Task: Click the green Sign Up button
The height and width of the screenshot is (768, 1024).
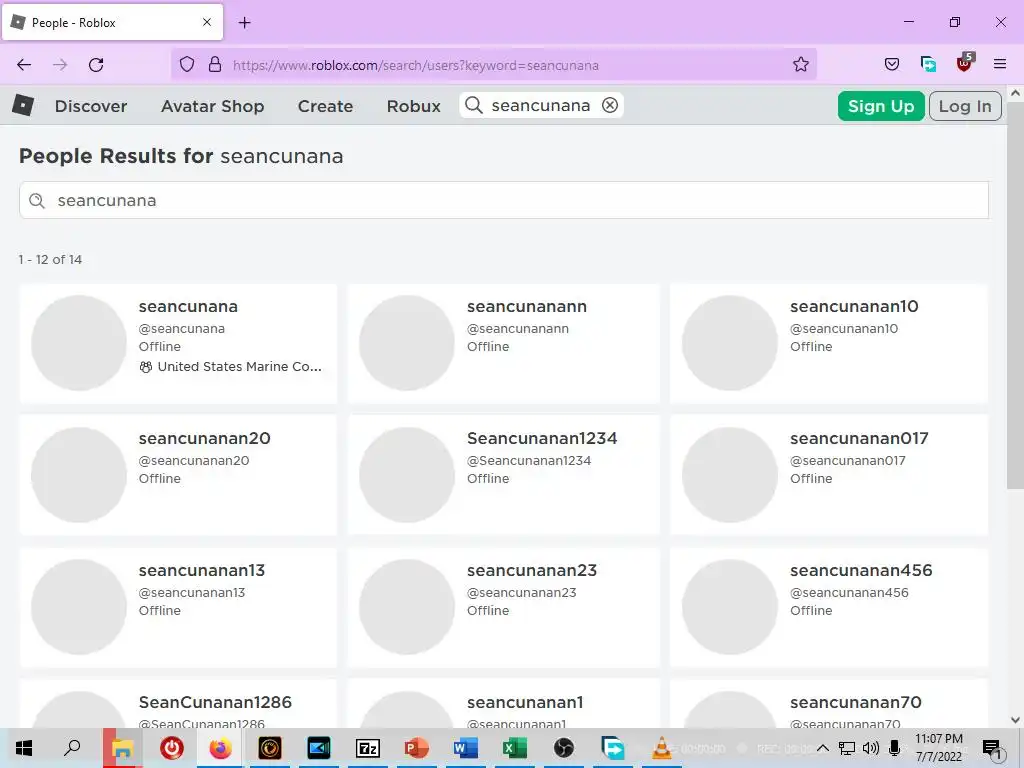Action: pyautogui.click(x=881, y=106)
